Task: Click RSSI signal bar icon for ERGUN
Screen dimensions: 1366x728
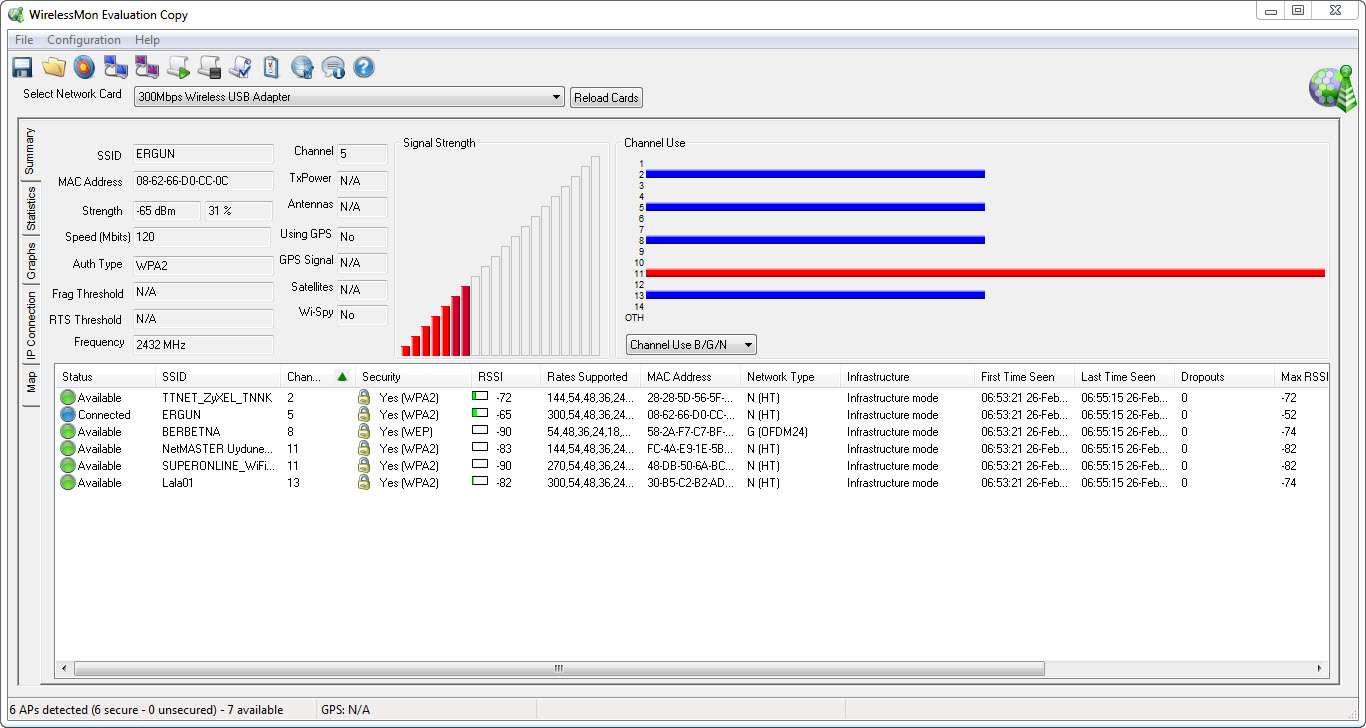Action: 480,414
